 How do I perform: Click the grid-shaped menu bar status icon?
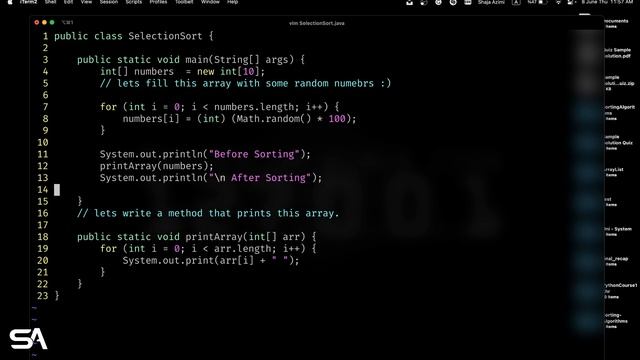(x=468, y=2)
